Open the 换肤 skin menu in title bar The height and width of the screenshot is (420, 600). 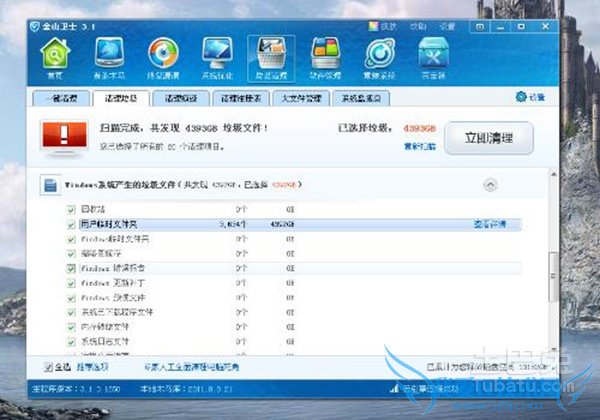pyautogui.click(x=388, y=26)
